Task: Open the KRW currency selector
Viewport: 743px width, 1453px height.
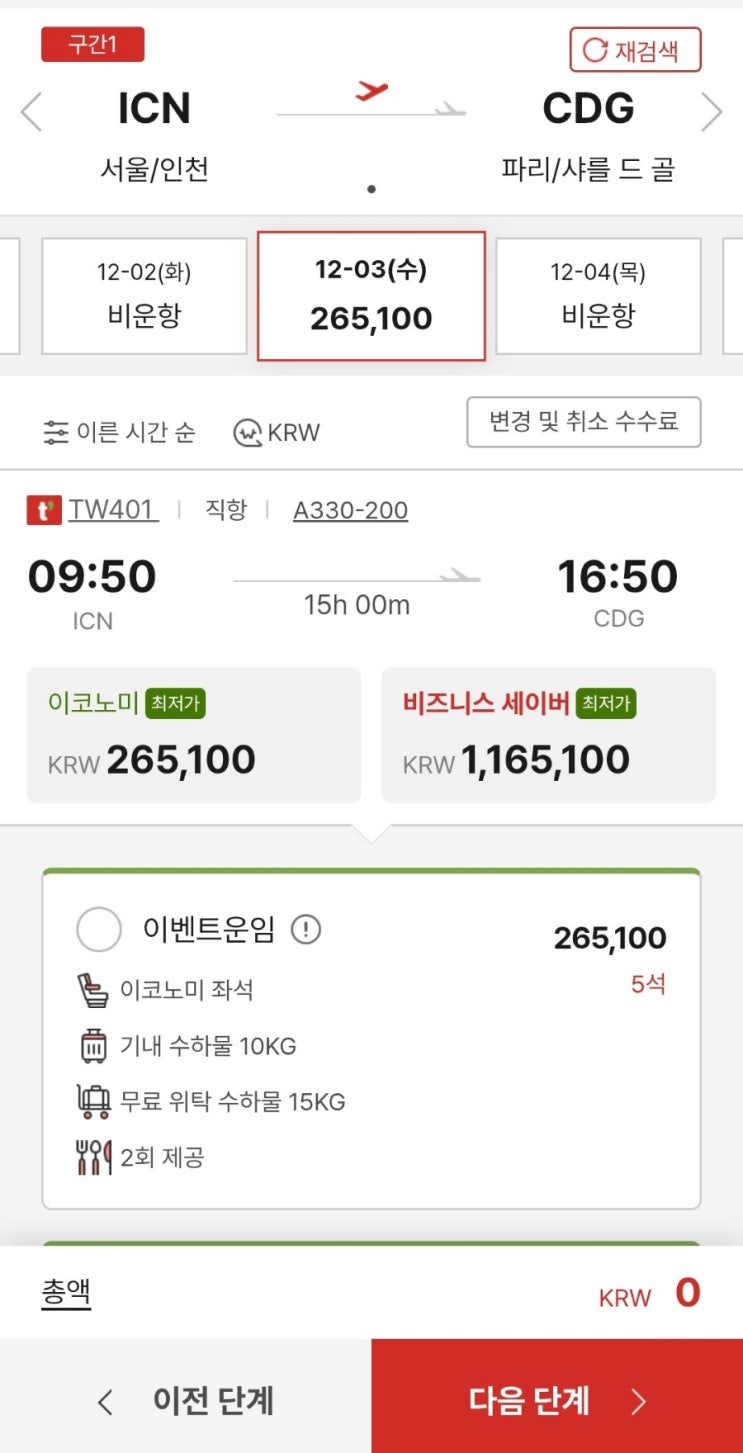Action: pyautogui.click(x=277, y=432)
